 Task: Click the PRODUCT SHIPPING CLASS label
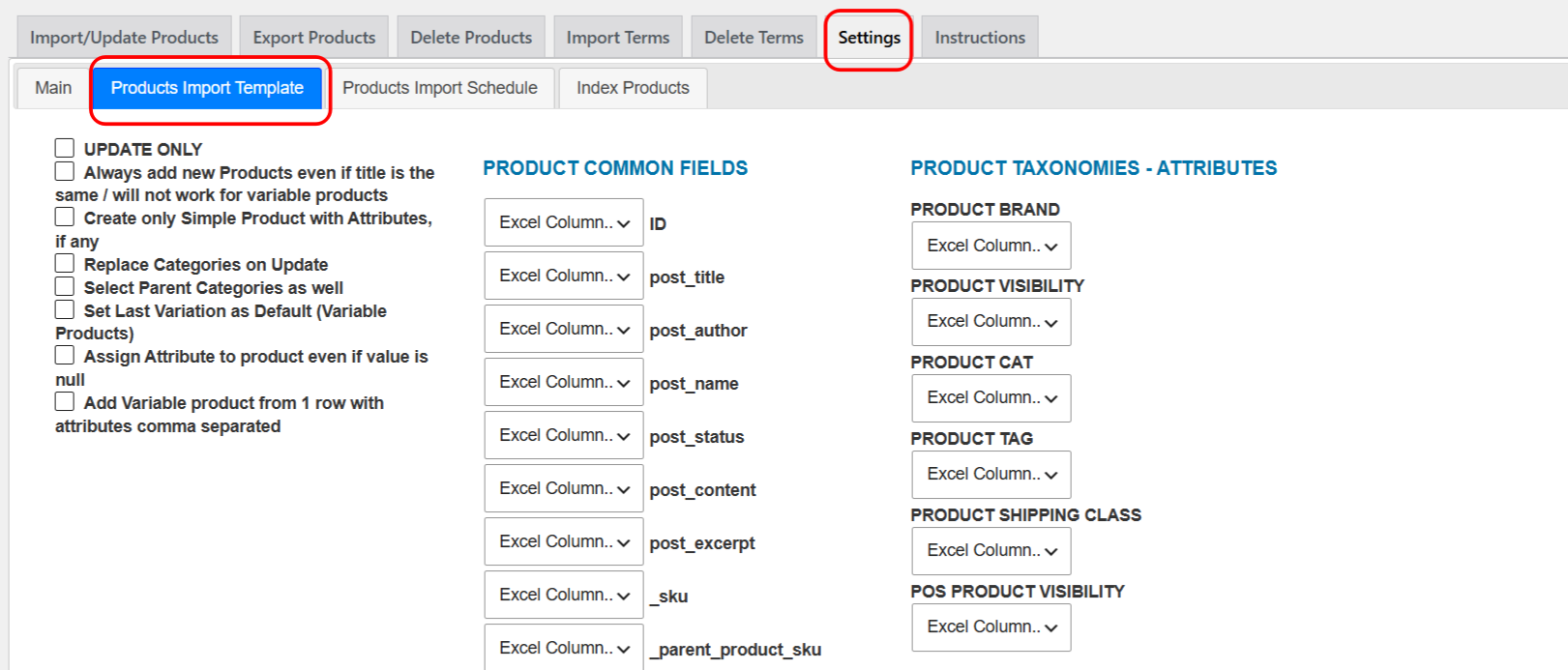[x=1025, y=515]
